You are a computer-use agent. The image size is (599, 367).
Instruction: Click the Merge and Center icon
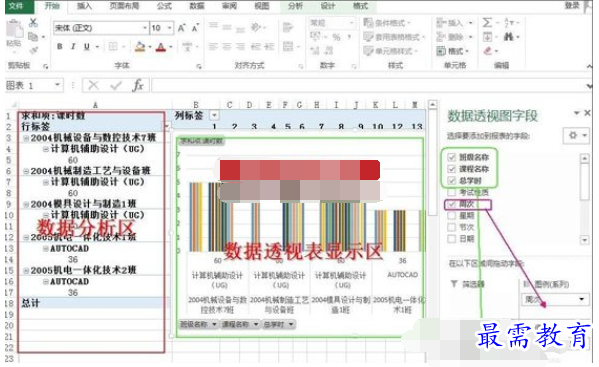288,47
